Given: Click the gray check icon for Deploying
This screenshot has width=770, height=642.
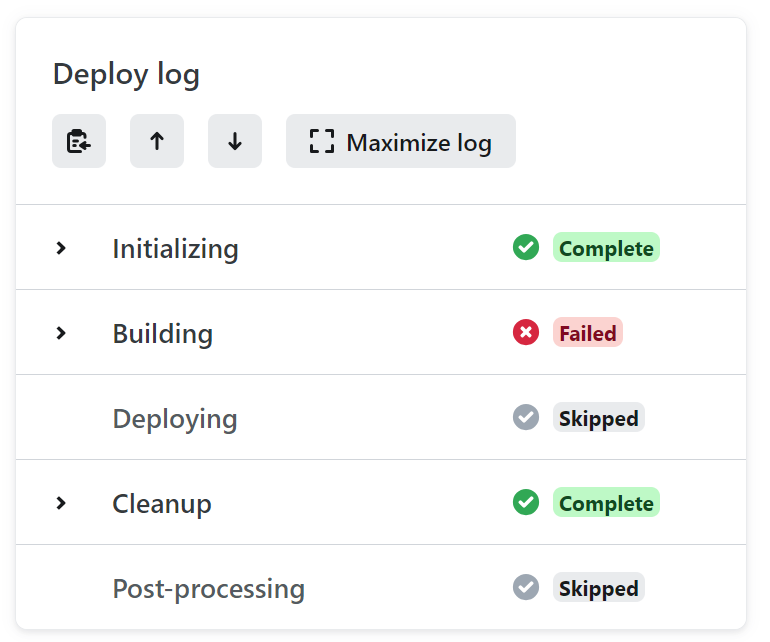Looking at the screenshot, I should pos(526,417).
